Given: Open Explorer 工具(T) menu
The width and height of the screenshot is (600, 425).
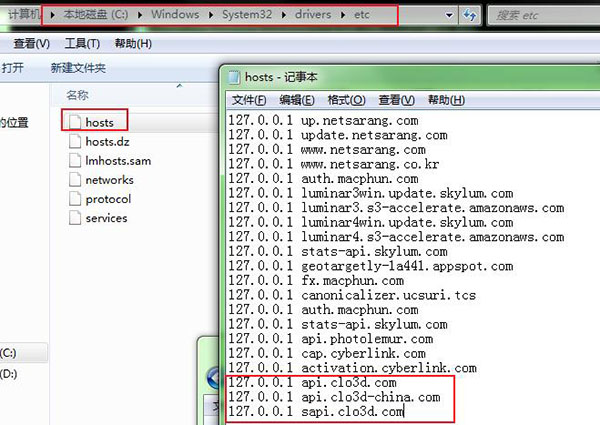Looking at the screenshot, I should click(x=82, y=44).
